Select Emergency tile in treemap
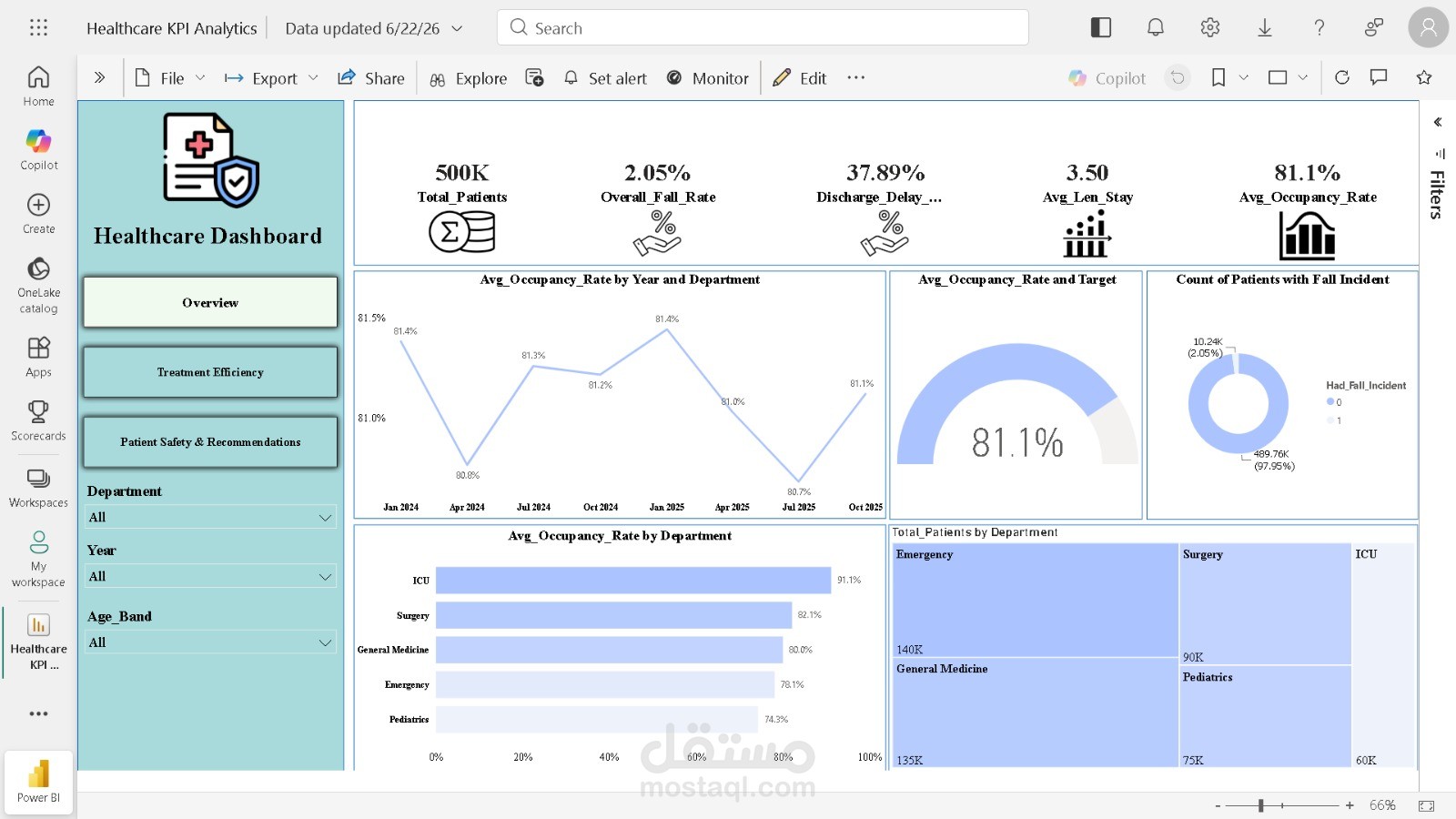 pyautogui.click(x=1036, y=601)
